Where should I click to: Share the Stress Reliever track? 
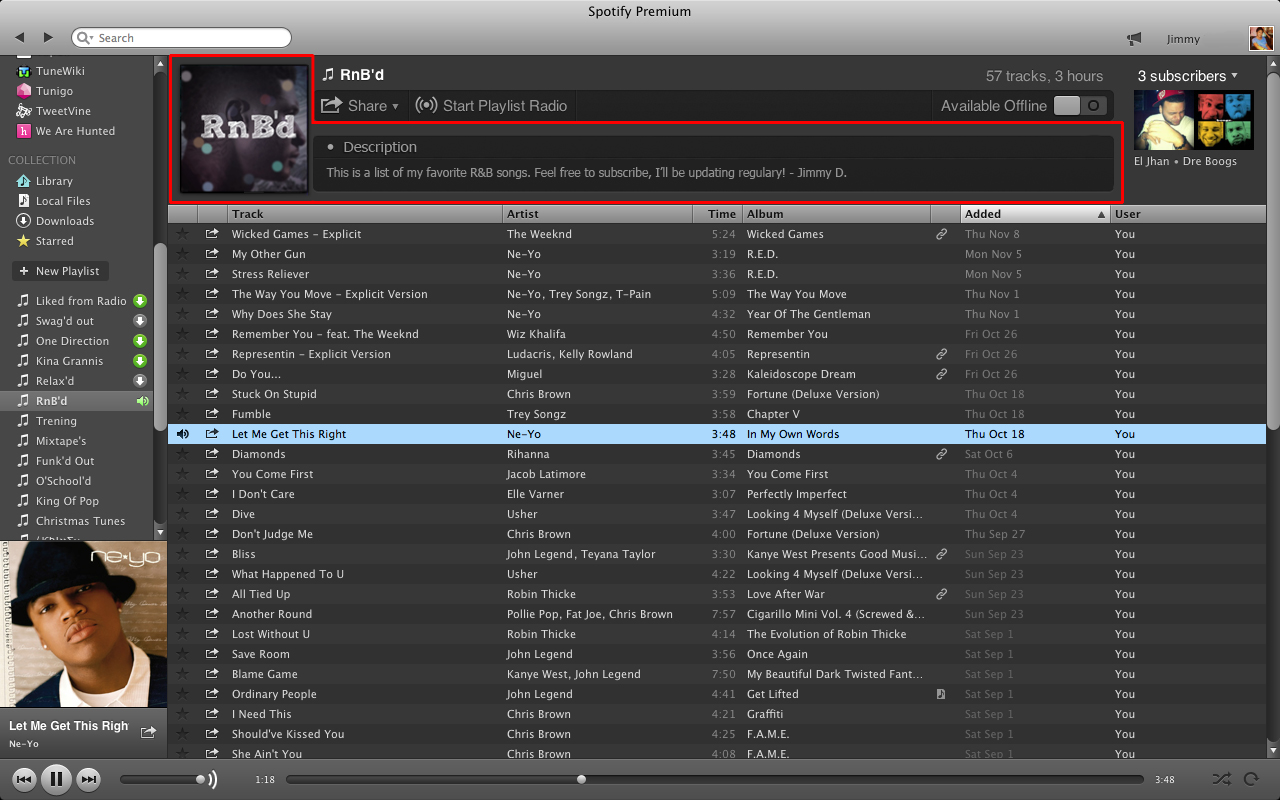click(212, 274)
